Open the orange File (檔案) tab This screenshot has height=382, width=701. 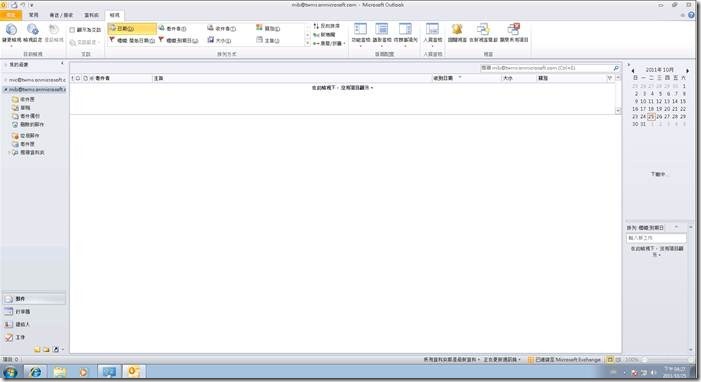10,15
